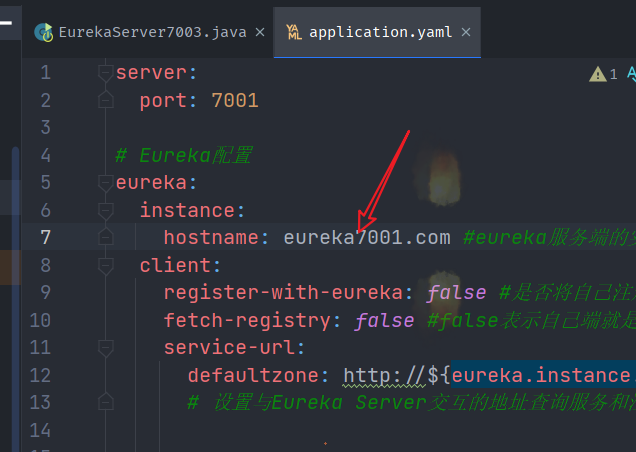
Task: Click the fold marker beside port line
Action: tap(105, 100)
